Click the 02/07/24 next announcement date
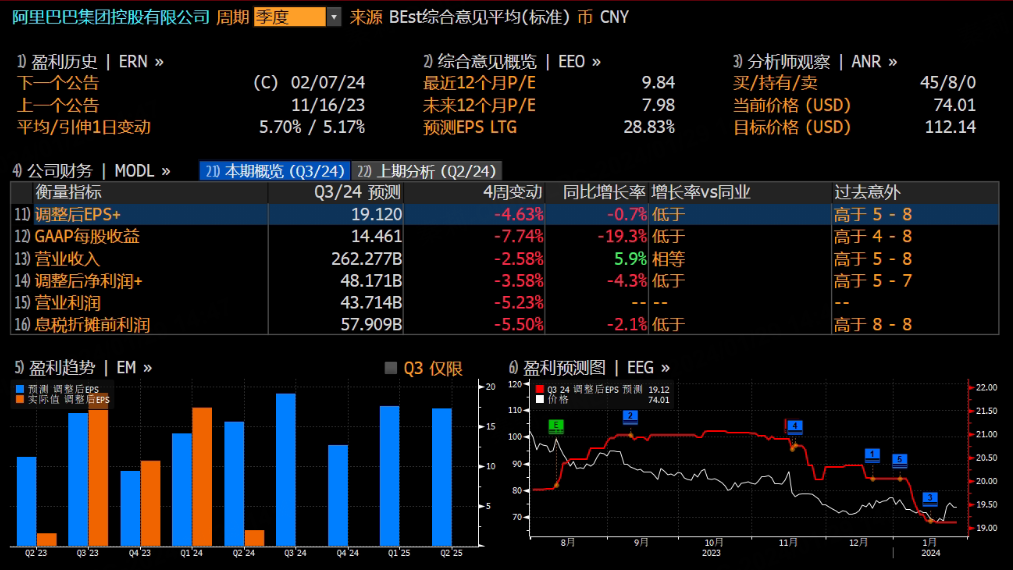The height and width of the screenshot is (570, 1013). 328,83
